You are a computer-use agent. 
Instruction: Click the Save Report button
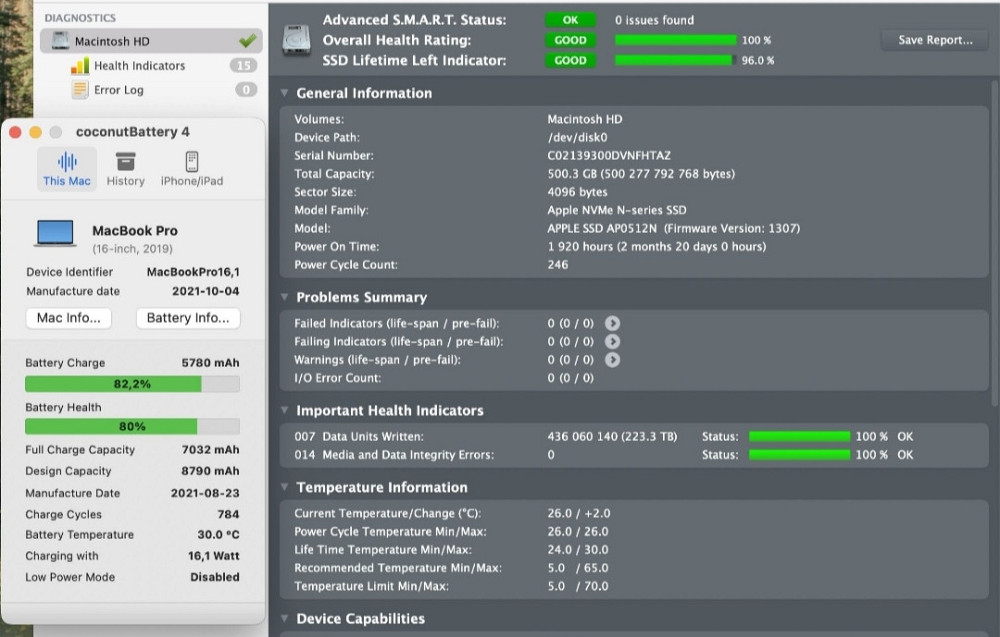[x=934, y=39]
